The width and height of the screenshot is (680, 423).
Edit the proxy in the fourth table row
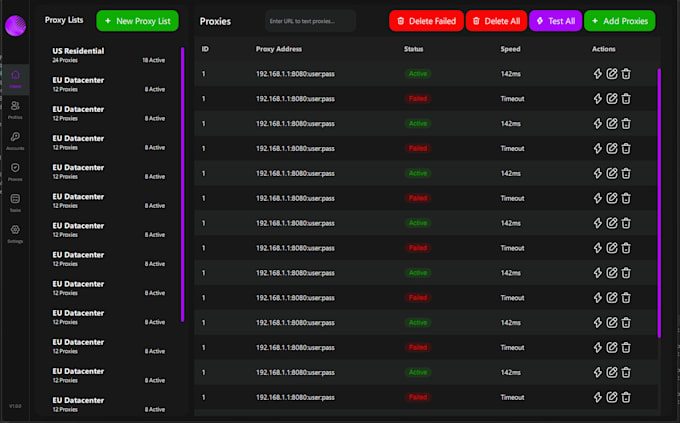612,148
